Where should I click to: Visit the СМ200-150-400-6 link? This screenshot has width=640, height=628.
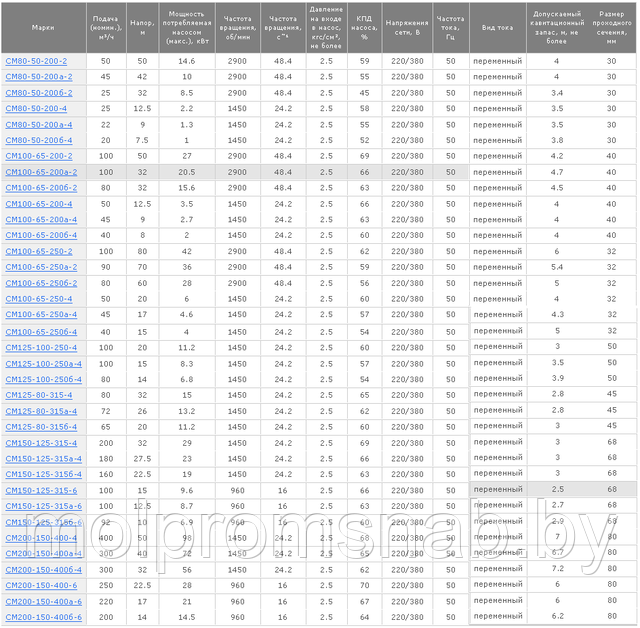pyautogui.click(x=41, y=586)
